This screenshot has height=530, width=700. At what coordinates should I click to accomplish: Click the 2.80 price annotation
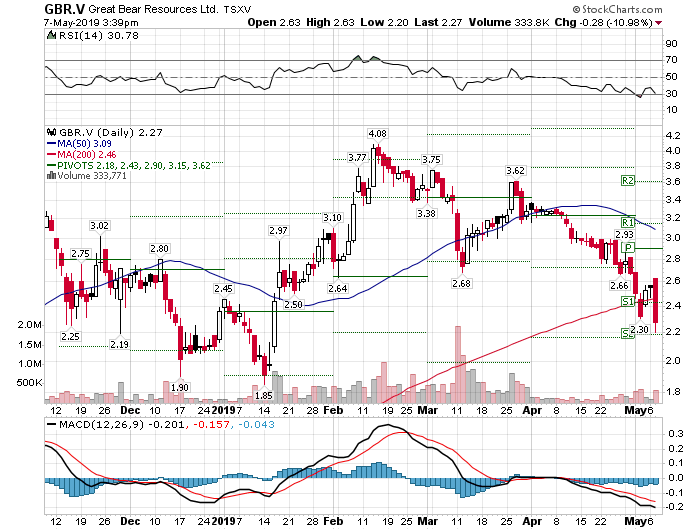tap(159, 248)
